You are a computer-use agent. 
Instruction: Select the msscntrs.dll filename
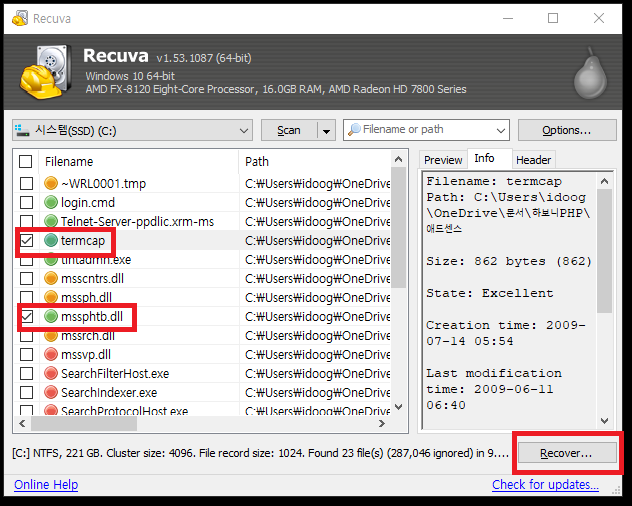(x=92, y=278)
